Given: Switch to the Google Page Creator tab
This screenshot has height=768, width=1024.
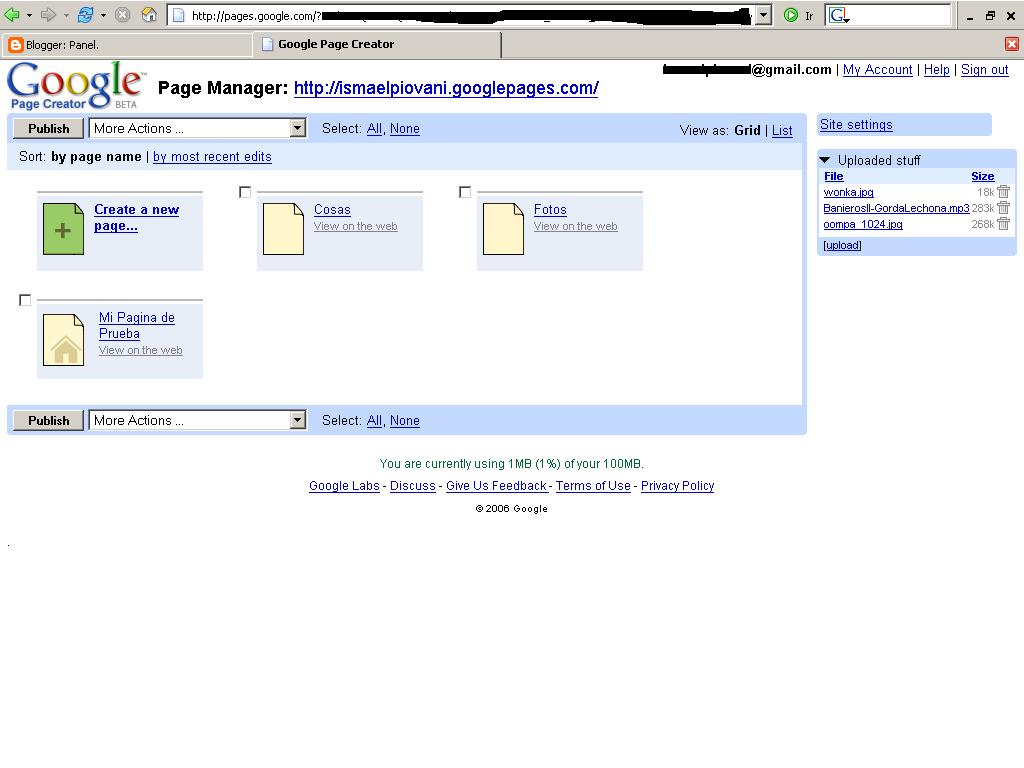Looking at the screenshot, I should 377,44.
